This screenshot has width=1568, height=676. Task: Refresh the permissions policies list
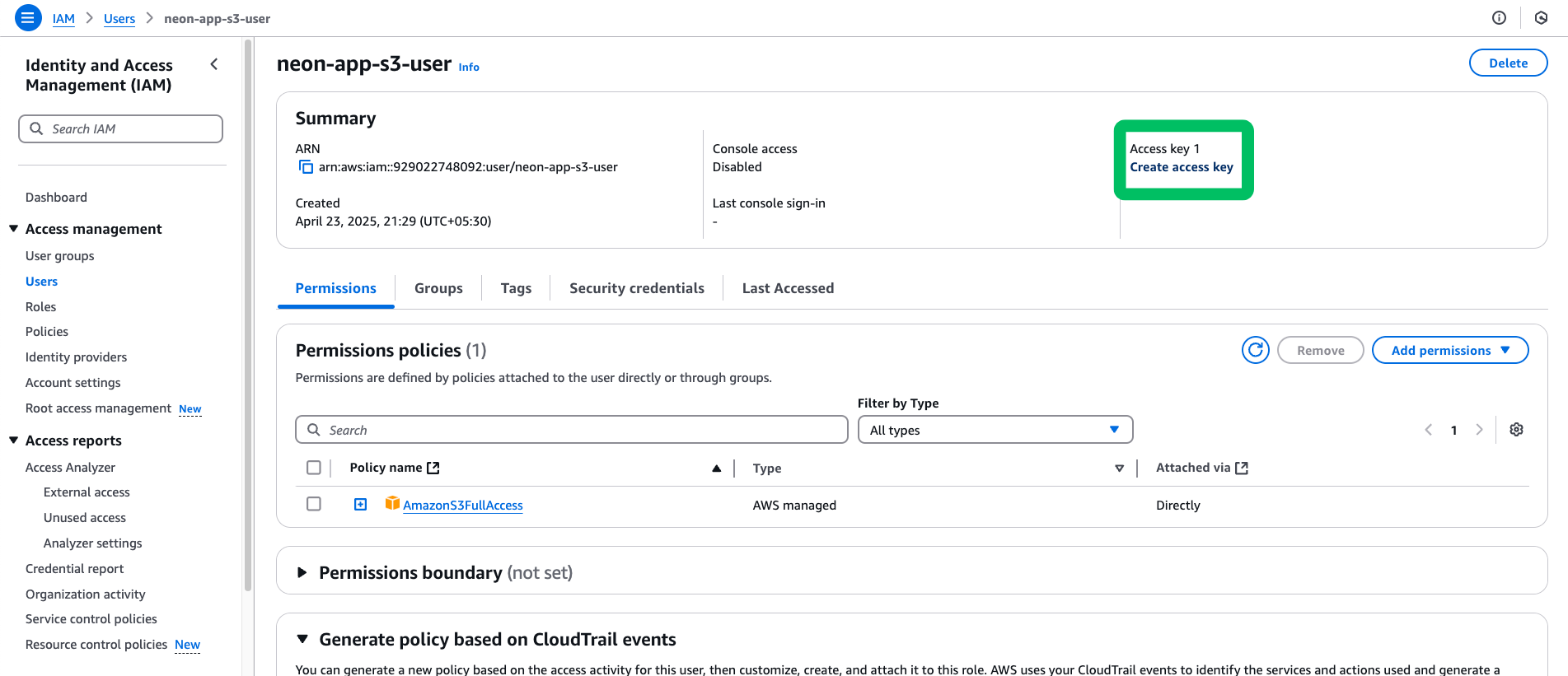(x=1255, y=350)
